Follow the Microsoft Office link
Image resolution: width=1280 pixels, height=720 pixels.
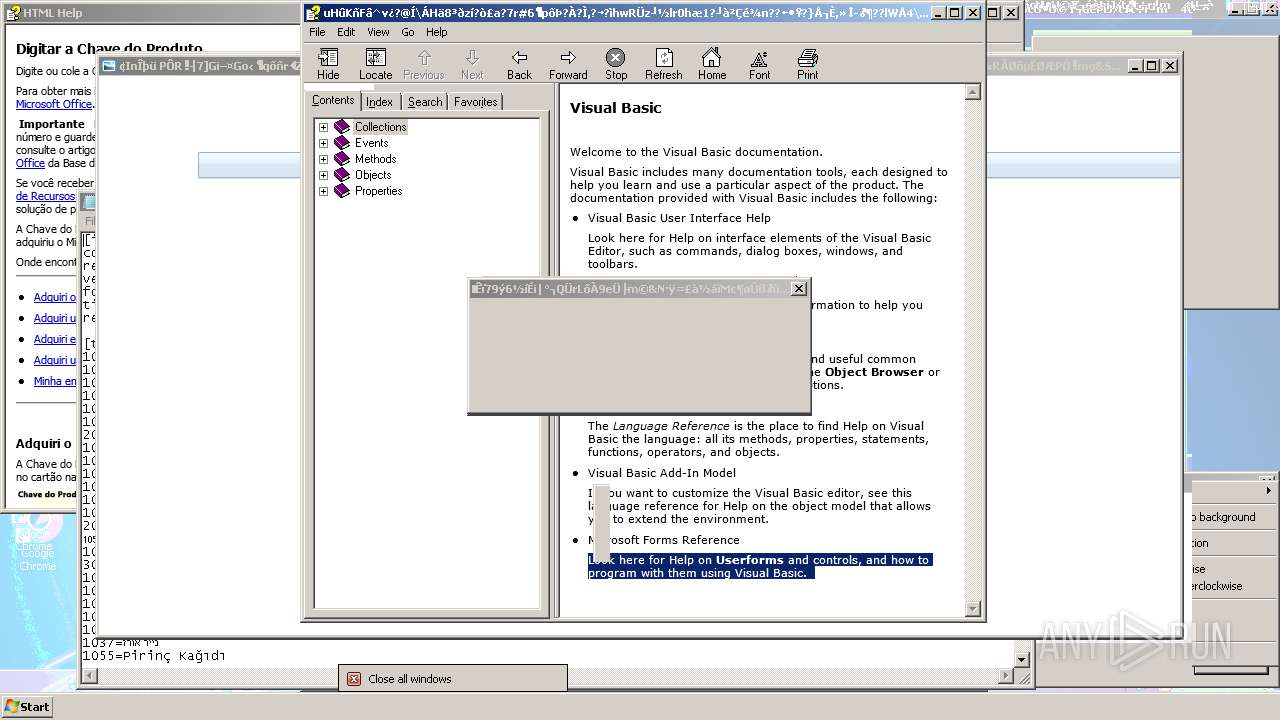[x=54, y=104]
